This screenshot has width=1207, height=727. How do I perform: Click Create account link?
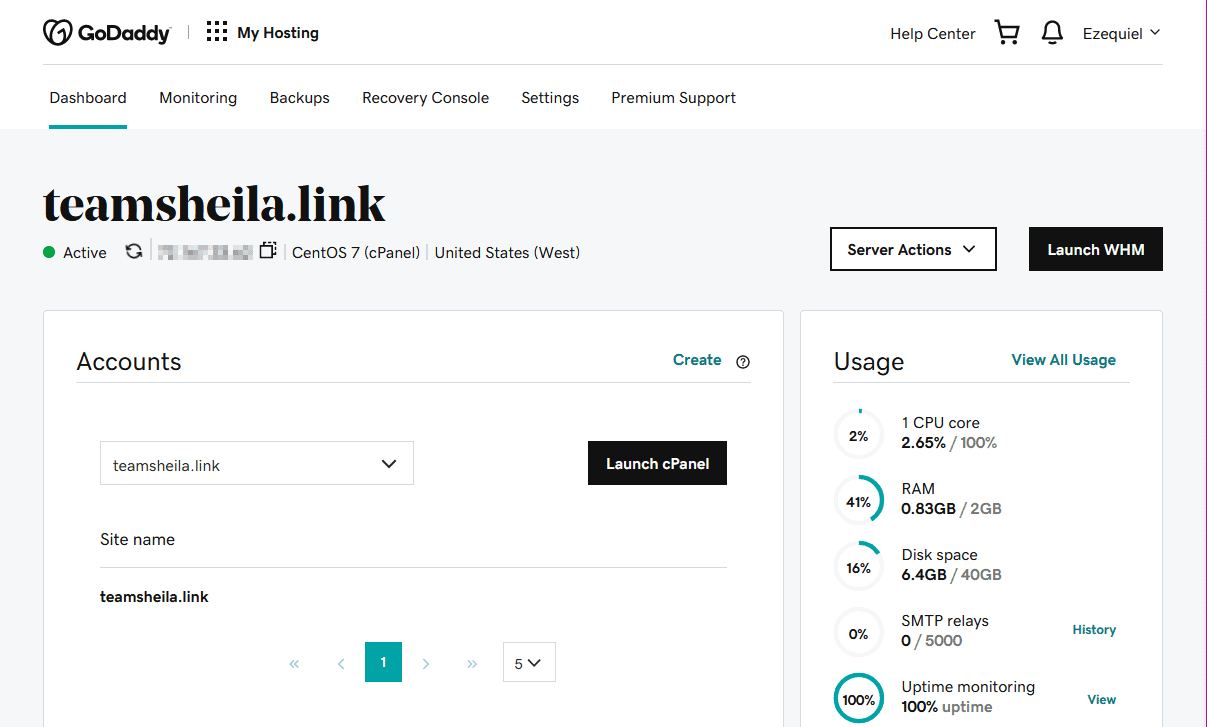coord(697,360)
